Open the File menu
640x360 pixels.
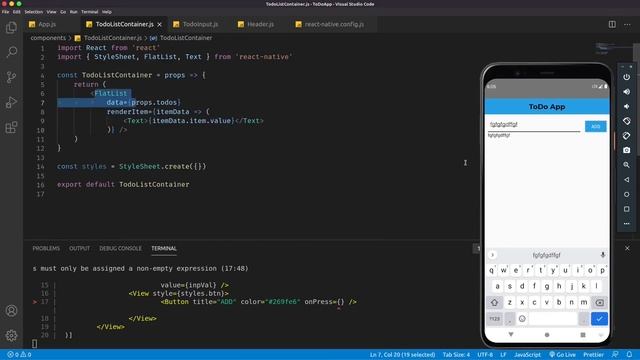point(5,12)
